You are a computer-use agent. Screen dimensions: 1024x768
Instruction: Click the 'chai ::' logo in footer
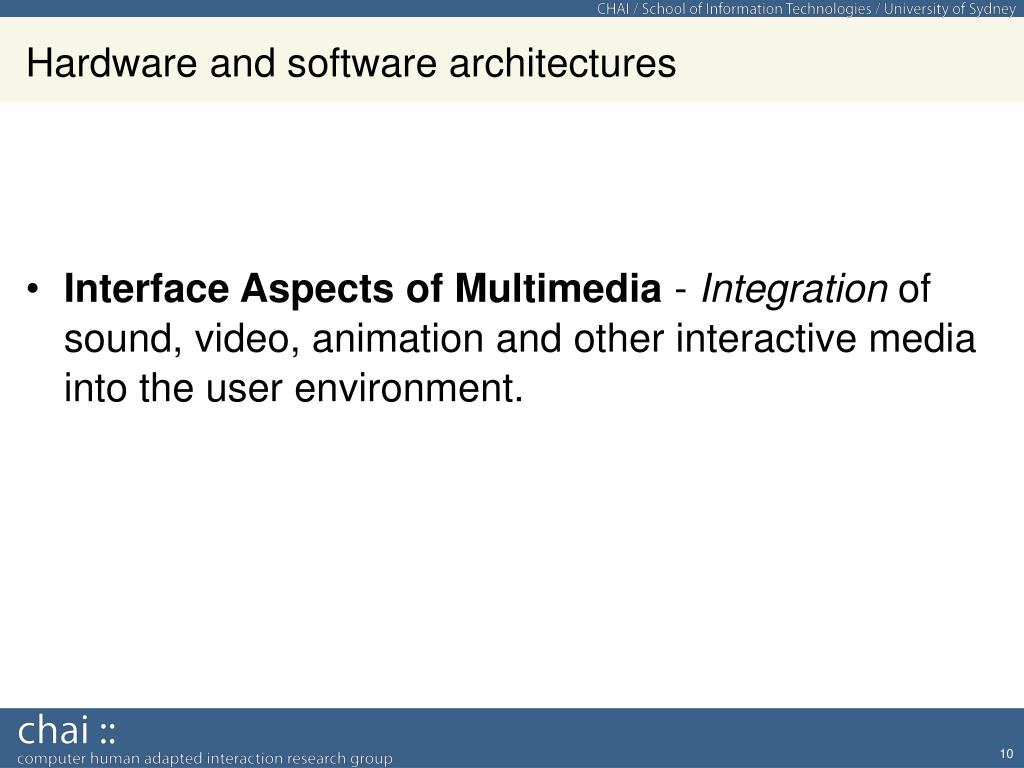pos(67,730)
